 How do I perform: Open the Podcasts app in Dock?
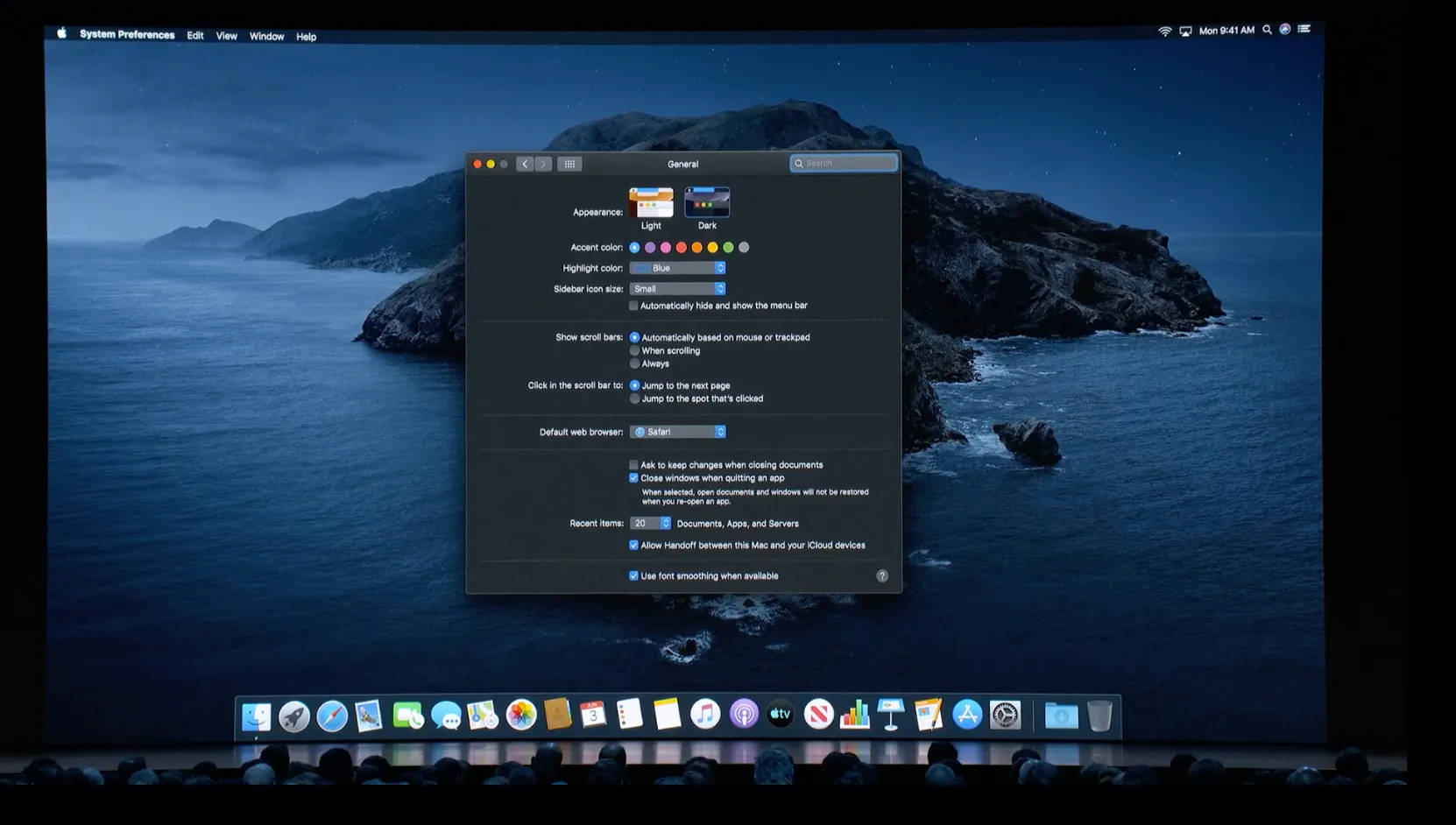pyautogui.click(x=744, y=715)
